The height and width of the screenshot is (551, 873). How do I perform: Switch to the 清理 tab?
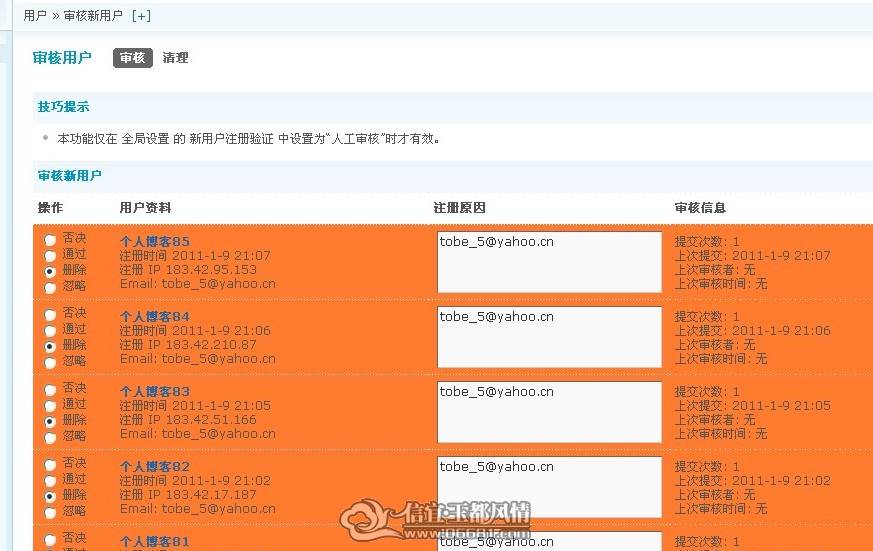(175, 58)
